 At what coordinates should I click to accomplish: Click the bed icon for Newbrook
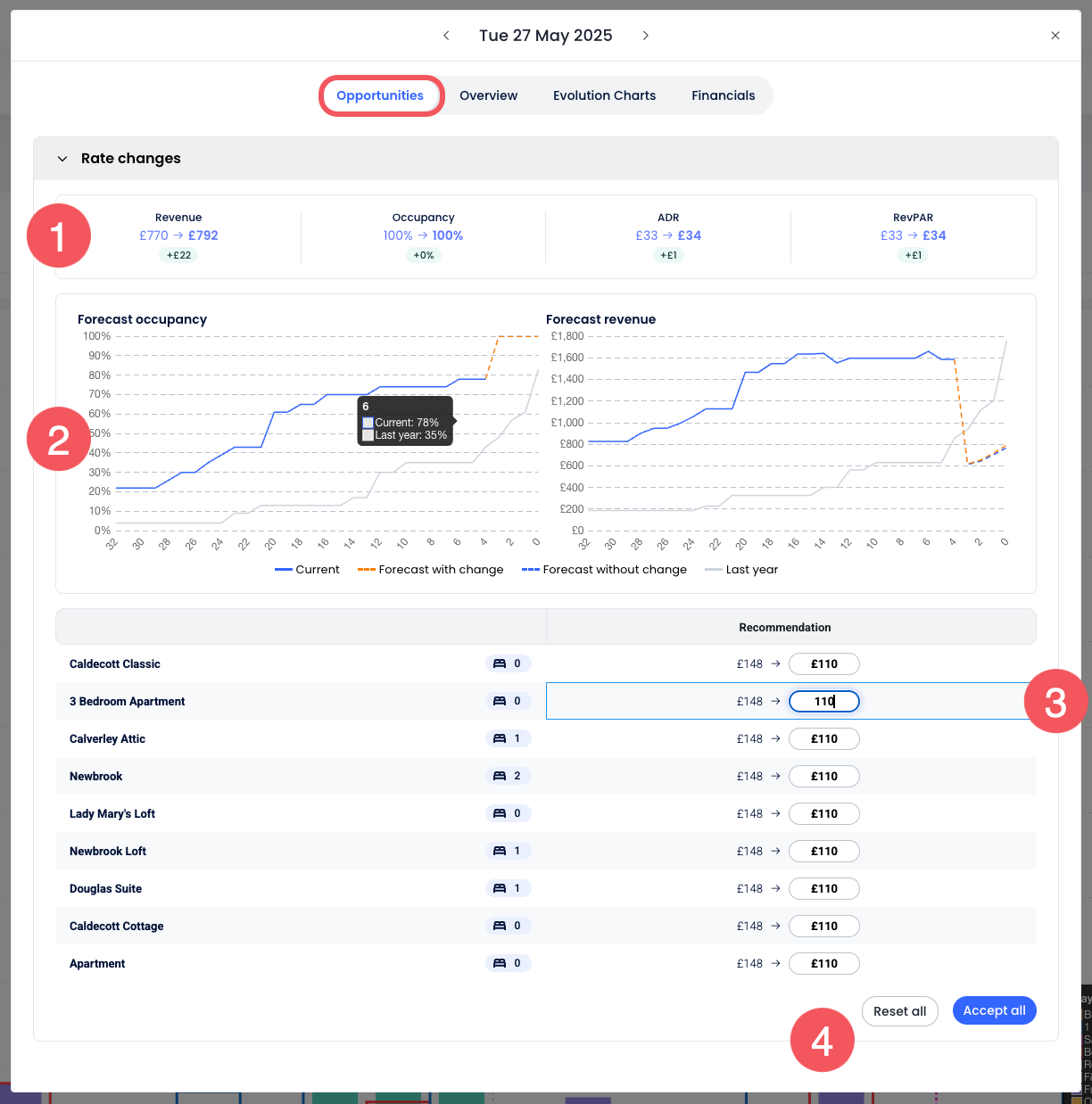coord(500,776)
